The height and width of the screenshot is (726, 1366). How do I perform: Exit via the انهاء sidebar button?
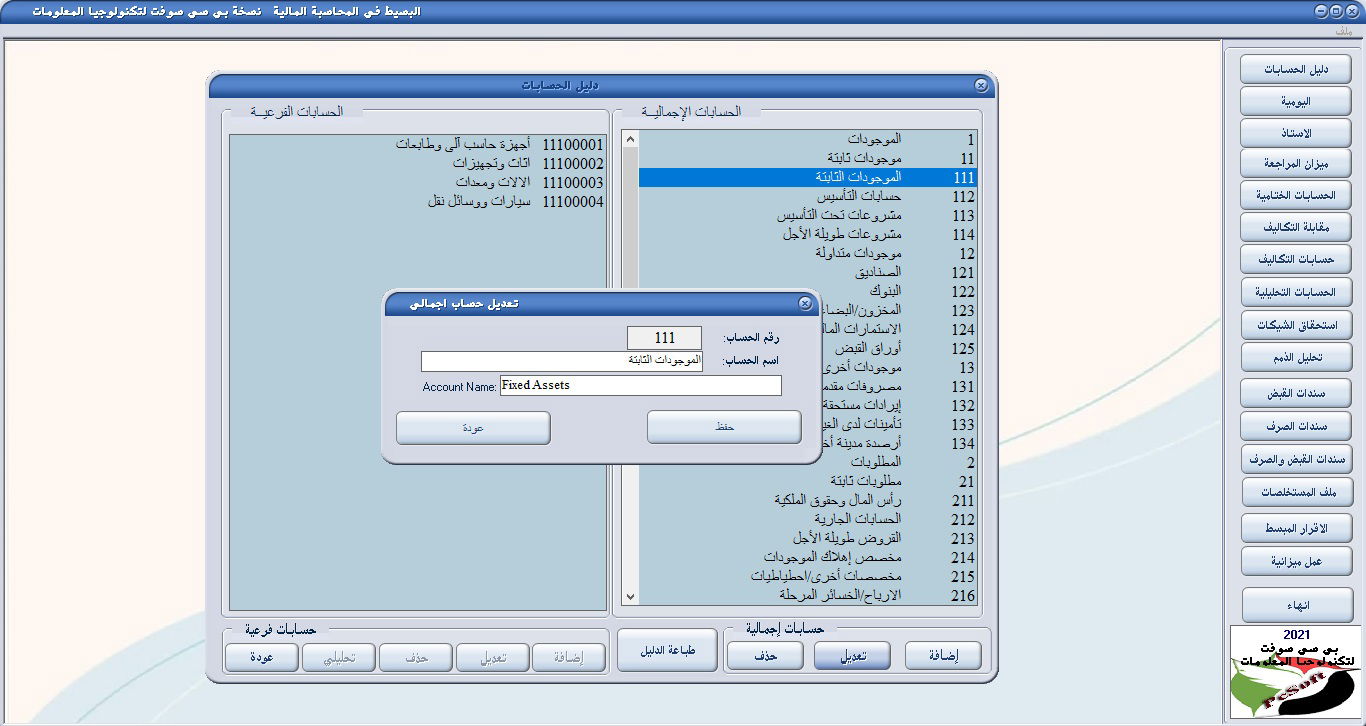[x=1296, y=604]
